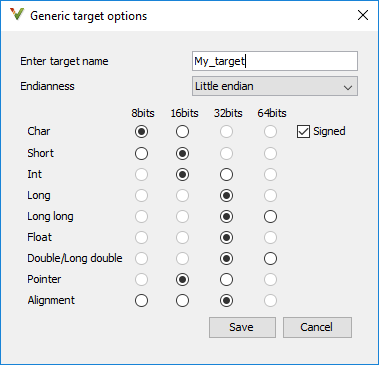This screenshot has height=365, width=379.
Task: Select 32bits radio for Long
Action: (226, 196)
